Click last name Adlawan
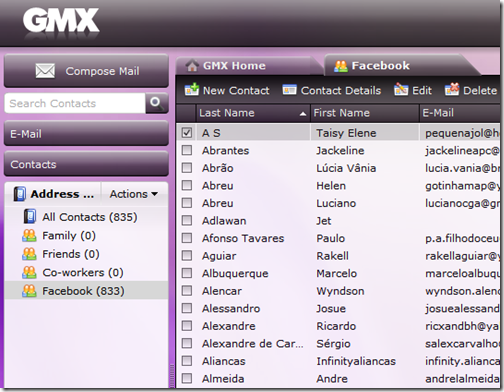 click(224, 221)
